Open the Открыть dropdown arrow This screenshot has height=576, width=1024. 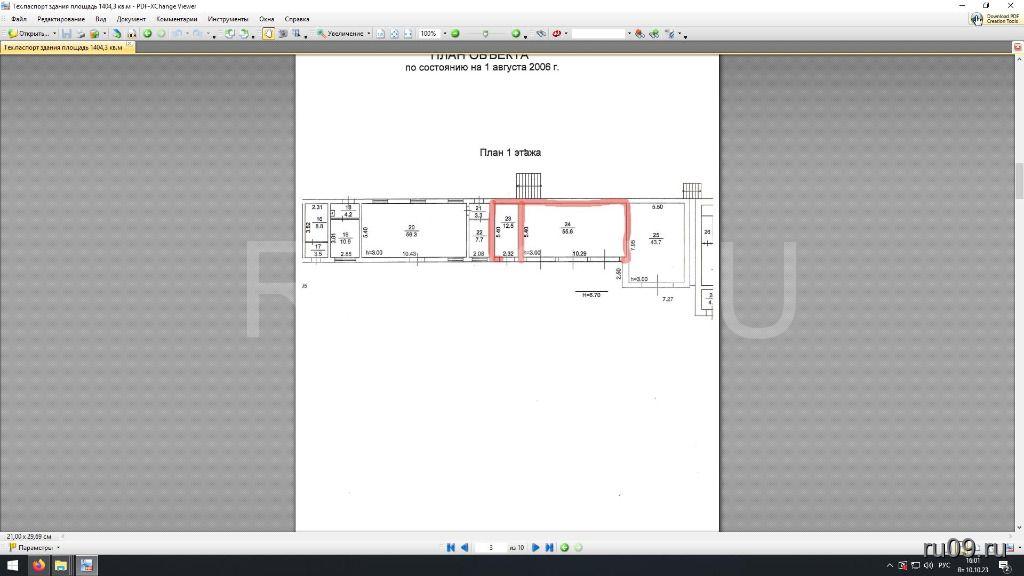coord(55,33)
